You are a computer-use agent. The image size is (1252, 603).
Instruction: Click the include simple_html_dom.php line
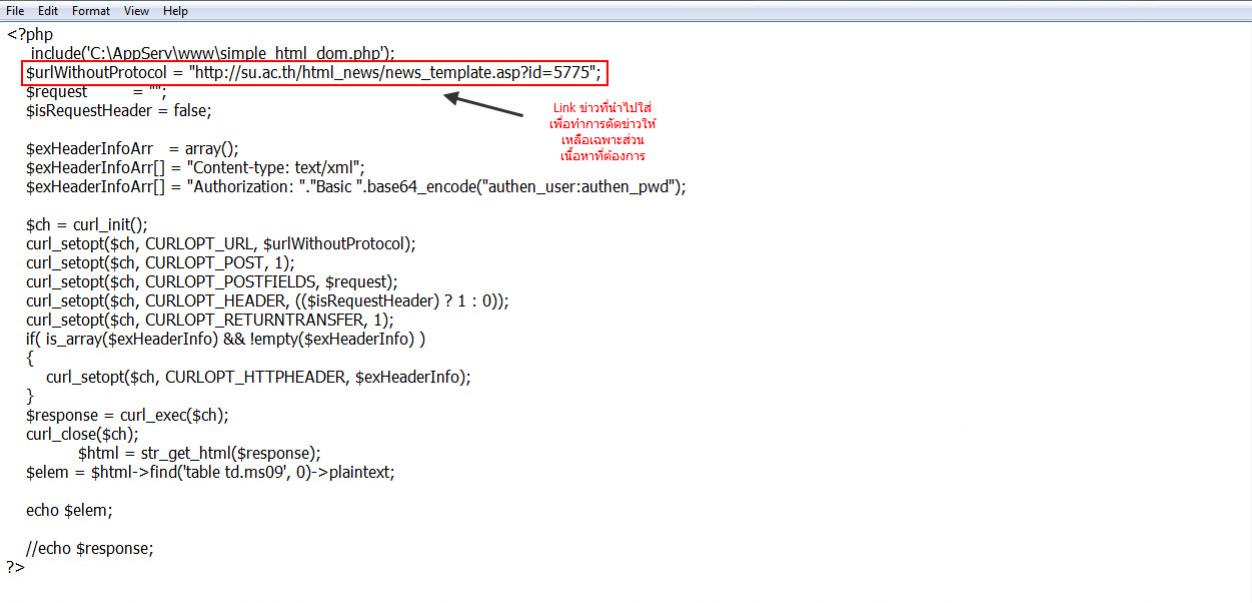pos(212,54)
